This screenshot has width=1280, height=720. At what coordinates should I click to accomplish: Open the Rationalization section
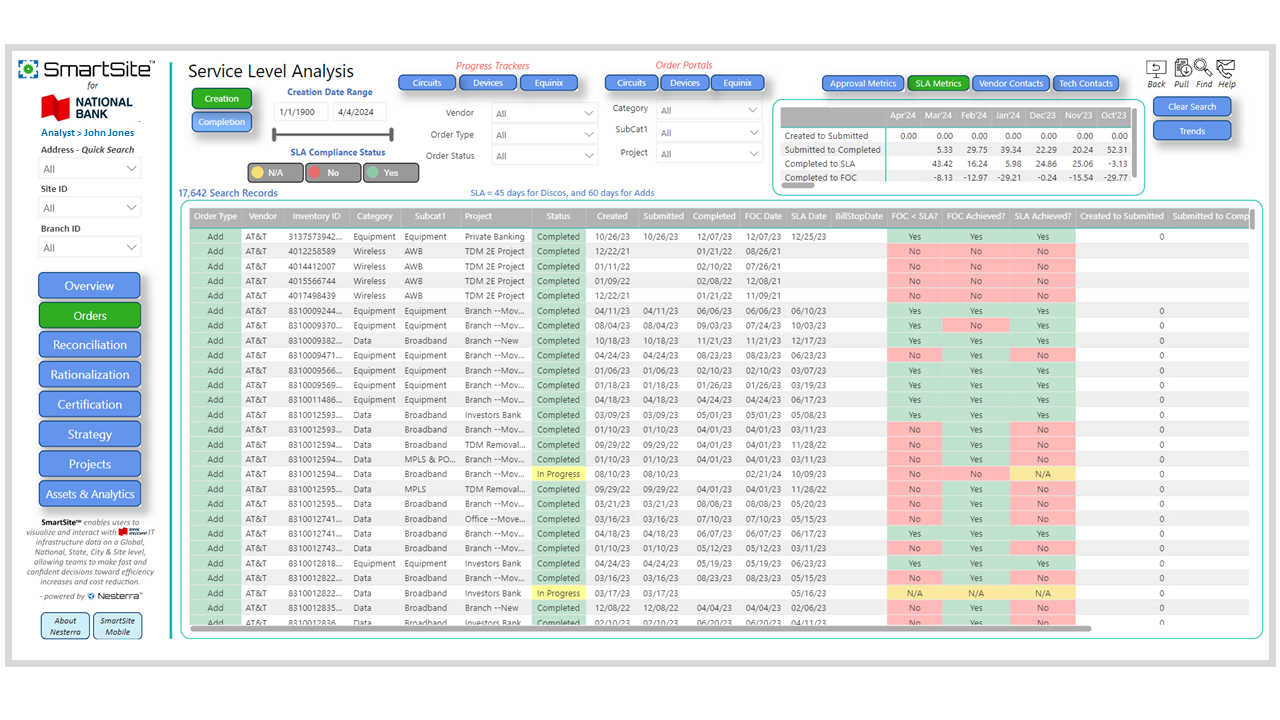point(89,375)
